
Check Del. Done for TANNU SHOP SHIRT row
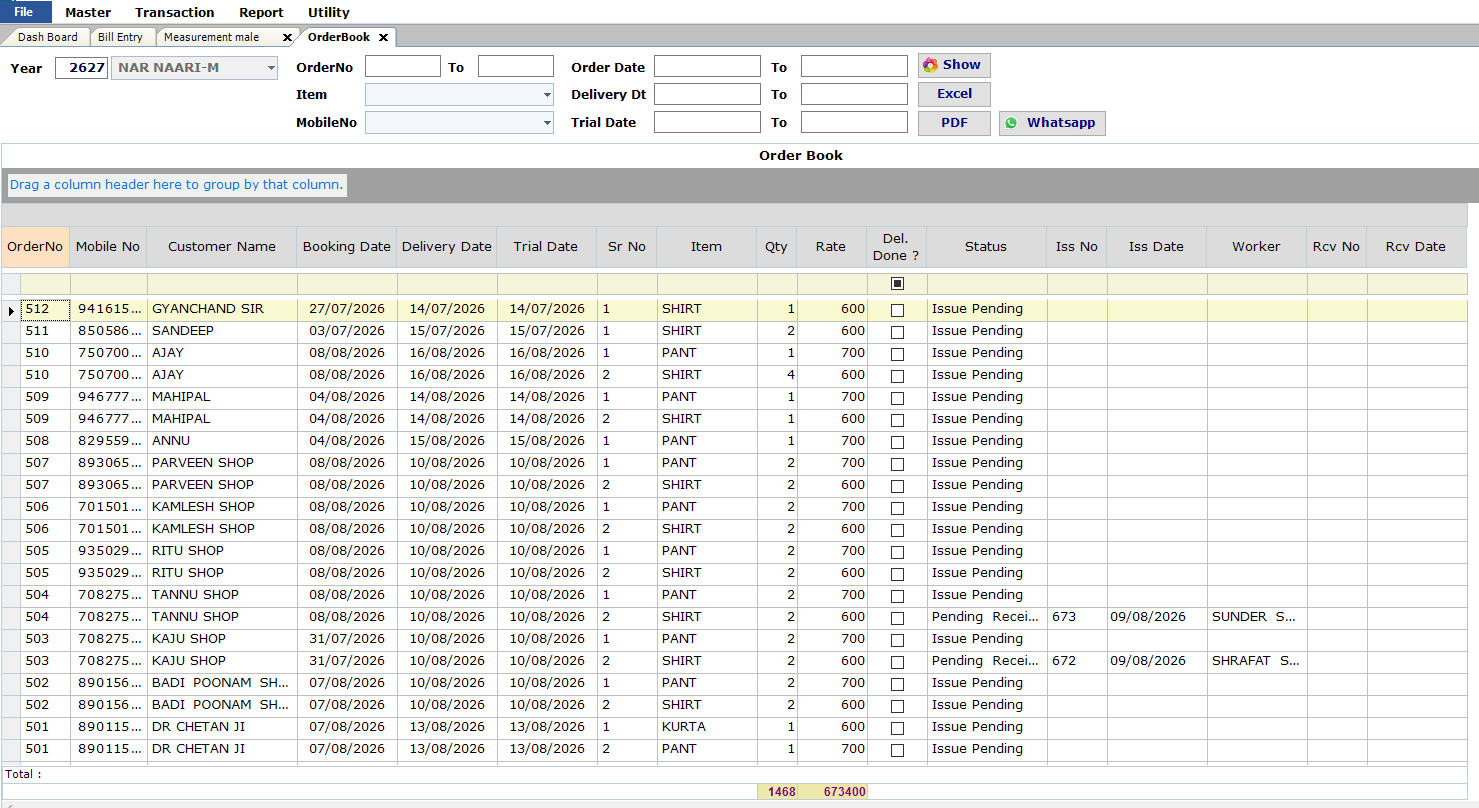pos(897,618)
